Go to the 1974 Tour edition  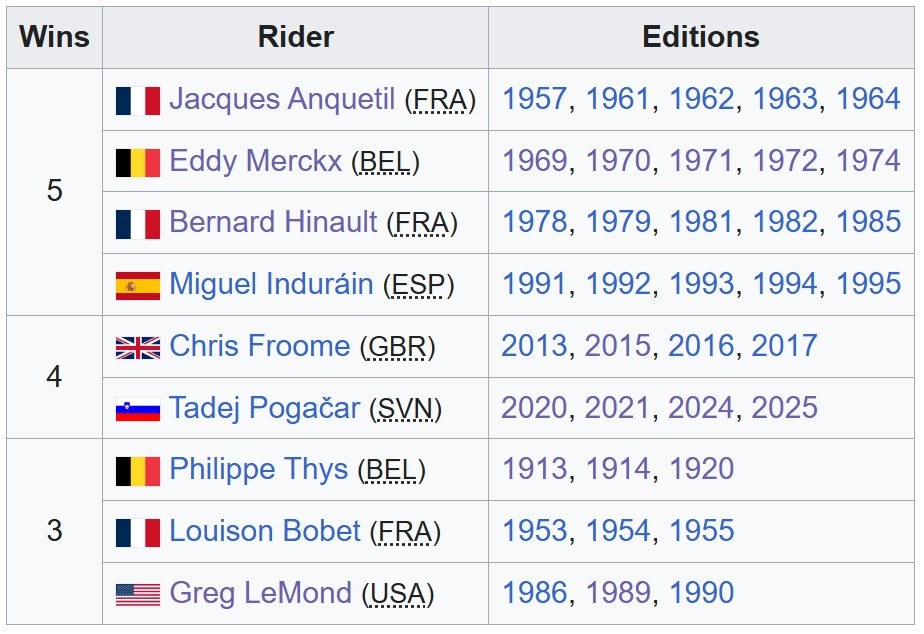point(868,161)
